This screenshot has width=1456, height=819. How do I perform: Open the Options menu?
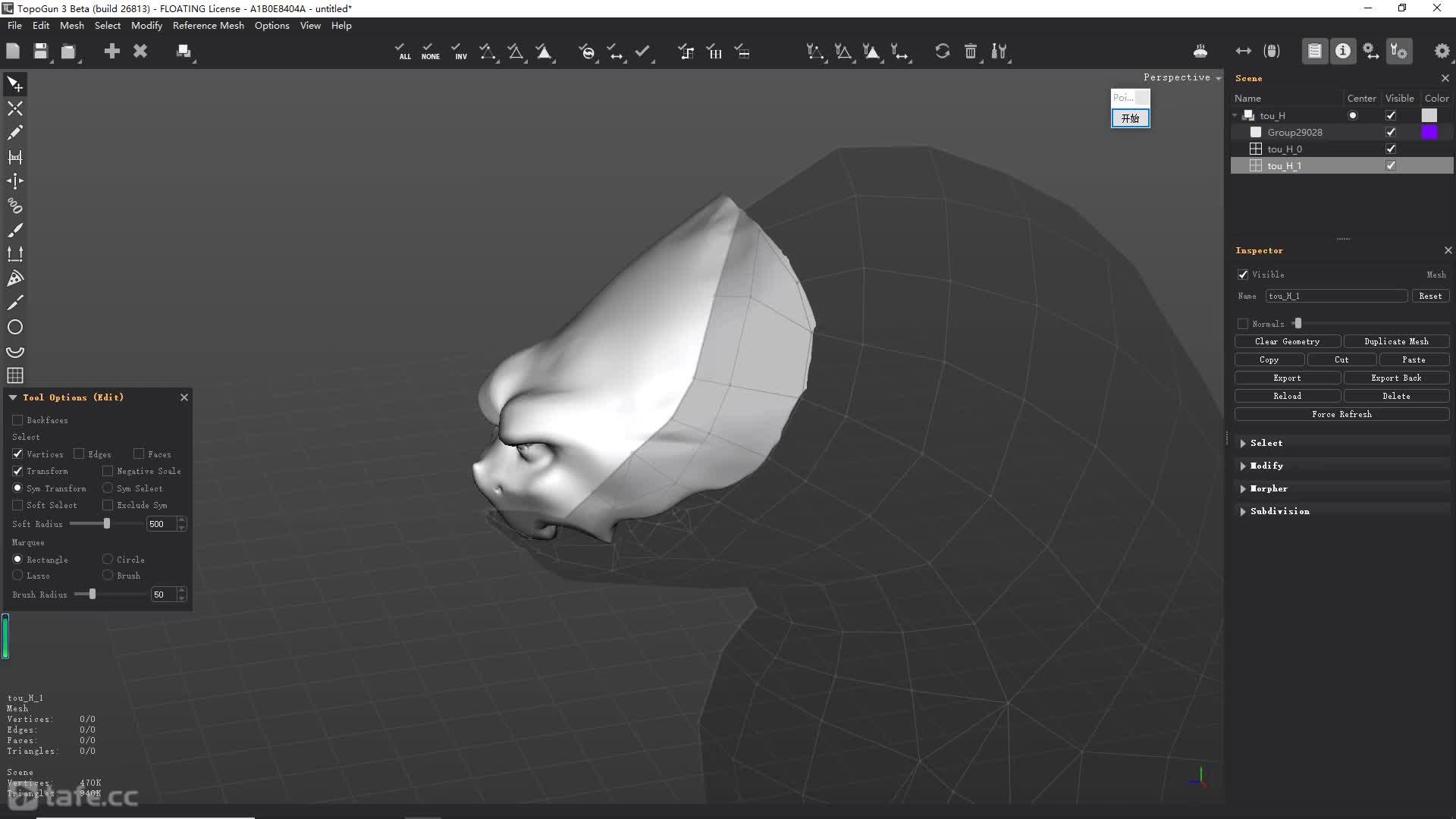271,25
